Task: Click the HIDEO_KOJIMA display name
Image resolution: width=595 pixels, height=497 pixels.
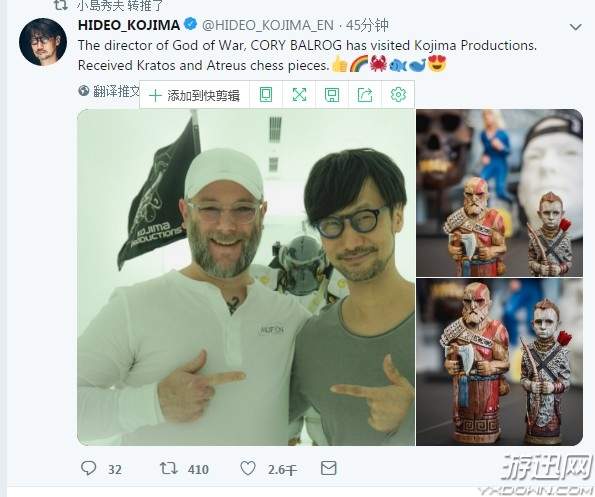Action: [x=129, y=25]
